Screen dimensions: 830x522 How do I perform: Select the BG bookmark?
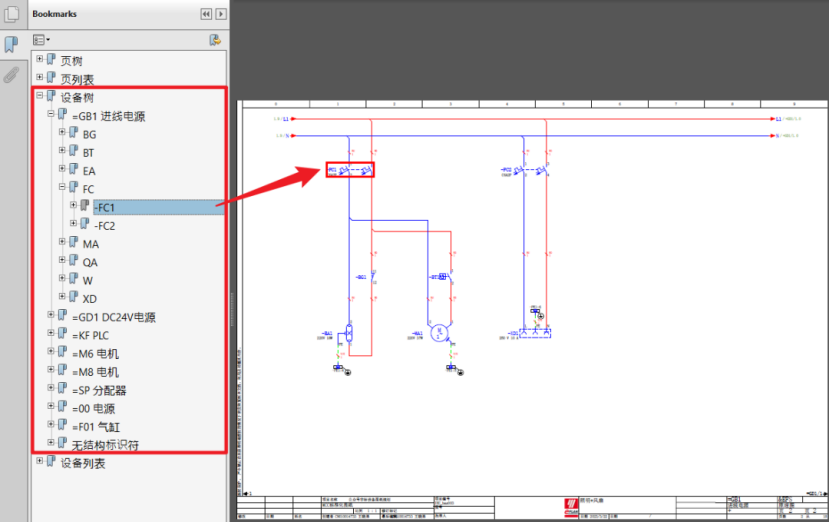pyautogui.click(x=89, y=134)
